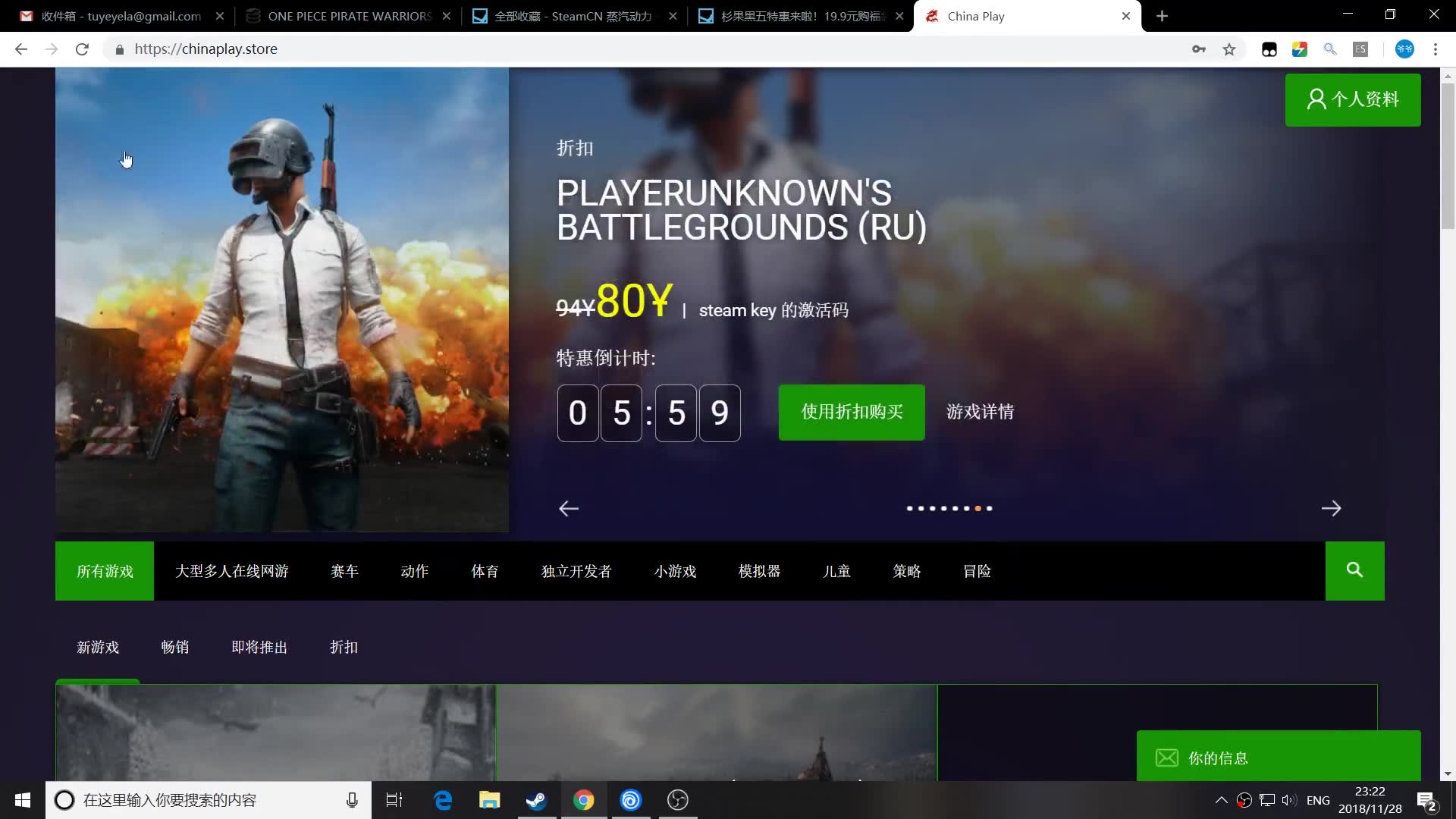Select the 儿童 kids category

[x=837, y=571]
